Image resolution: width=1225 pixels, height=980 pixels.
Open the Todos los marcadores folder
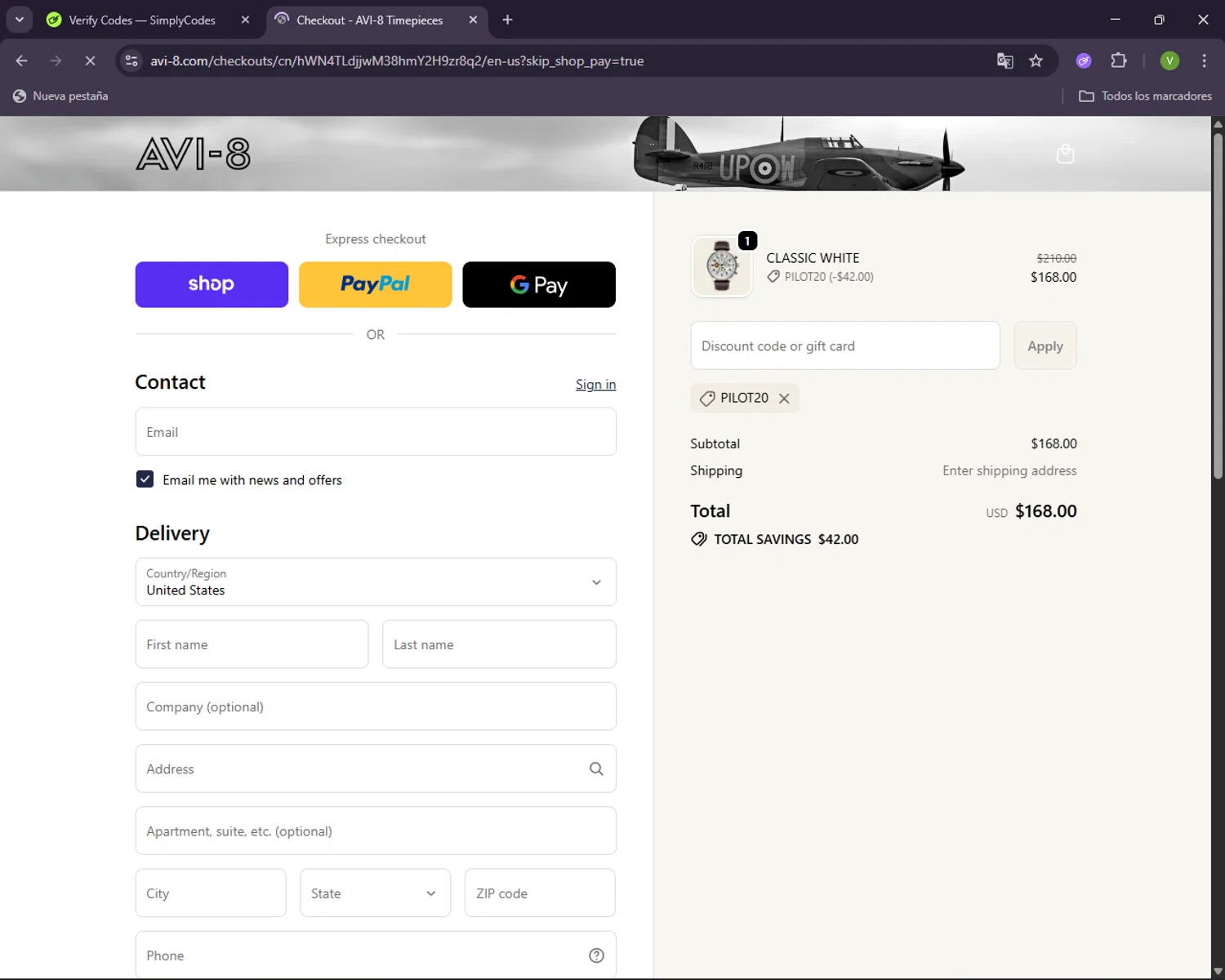pyautogui.click(x=1145, y=96)
